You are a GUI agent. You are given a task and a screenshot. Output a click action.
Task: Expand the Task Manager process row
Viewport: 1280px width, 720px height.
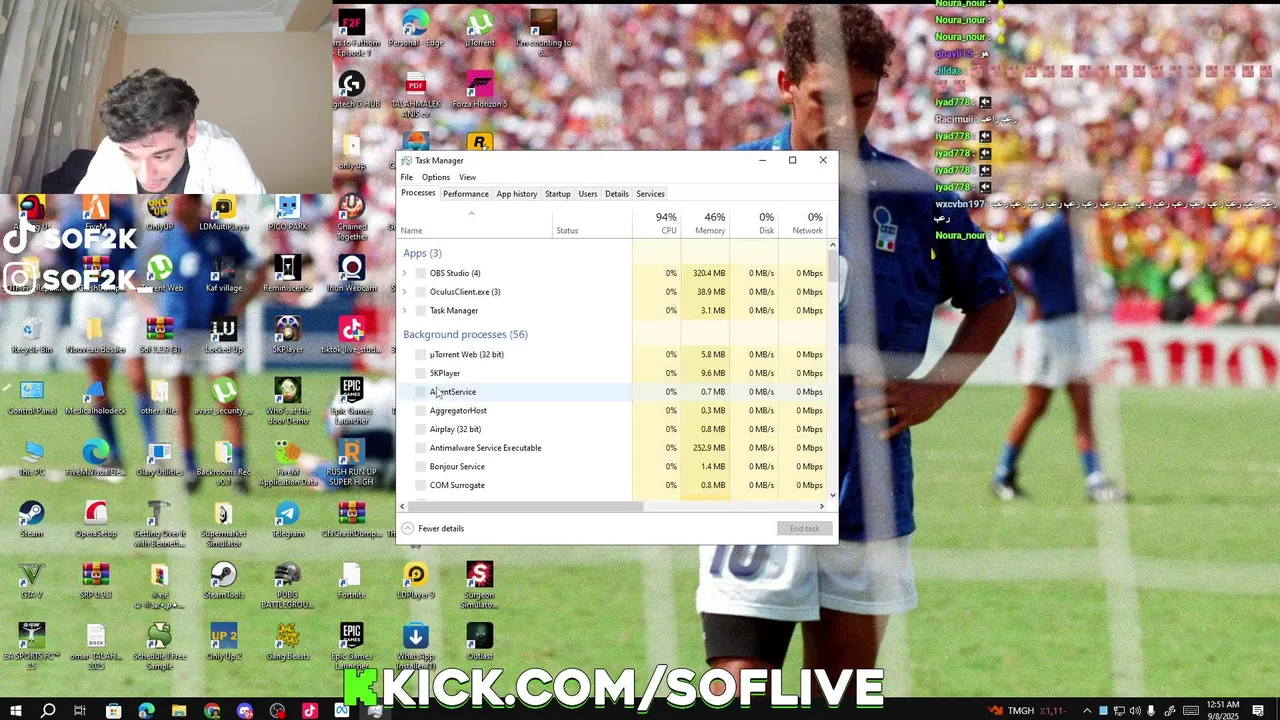pos(404,310)
